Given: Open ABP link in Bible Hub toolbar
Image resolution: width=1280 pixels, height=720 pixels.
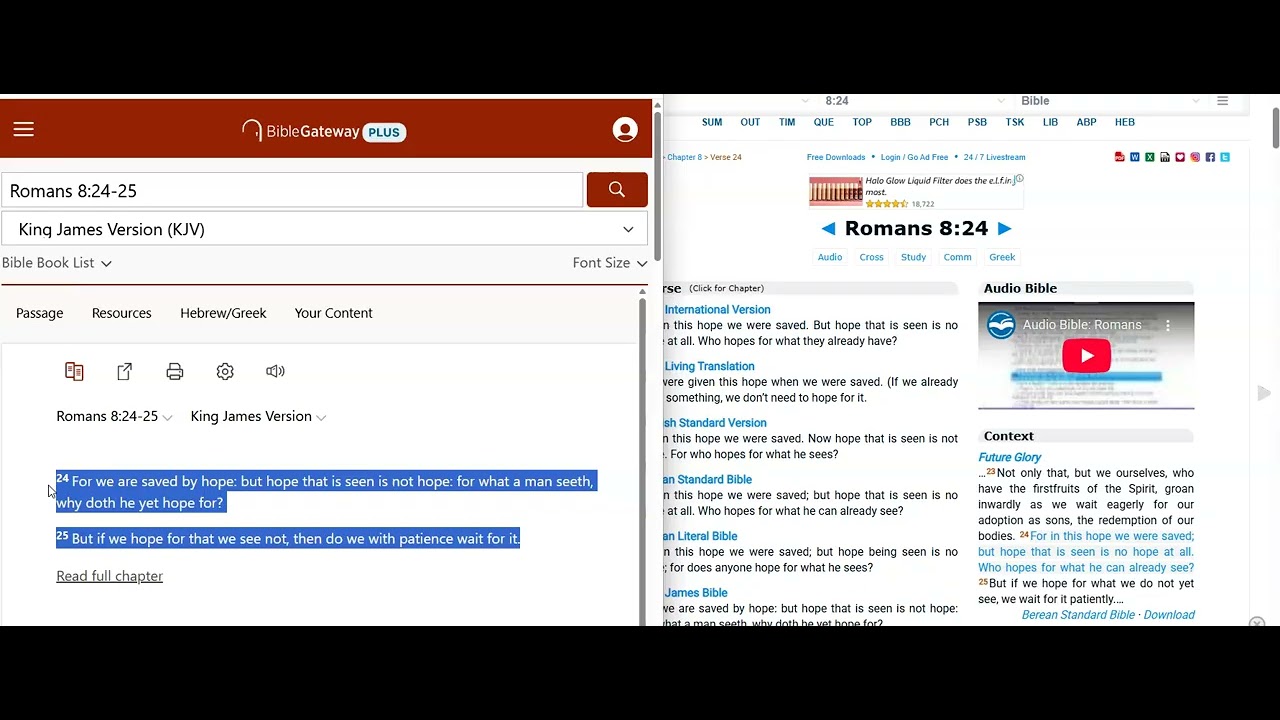Looking at the screenshot, I should point(1086,122).
